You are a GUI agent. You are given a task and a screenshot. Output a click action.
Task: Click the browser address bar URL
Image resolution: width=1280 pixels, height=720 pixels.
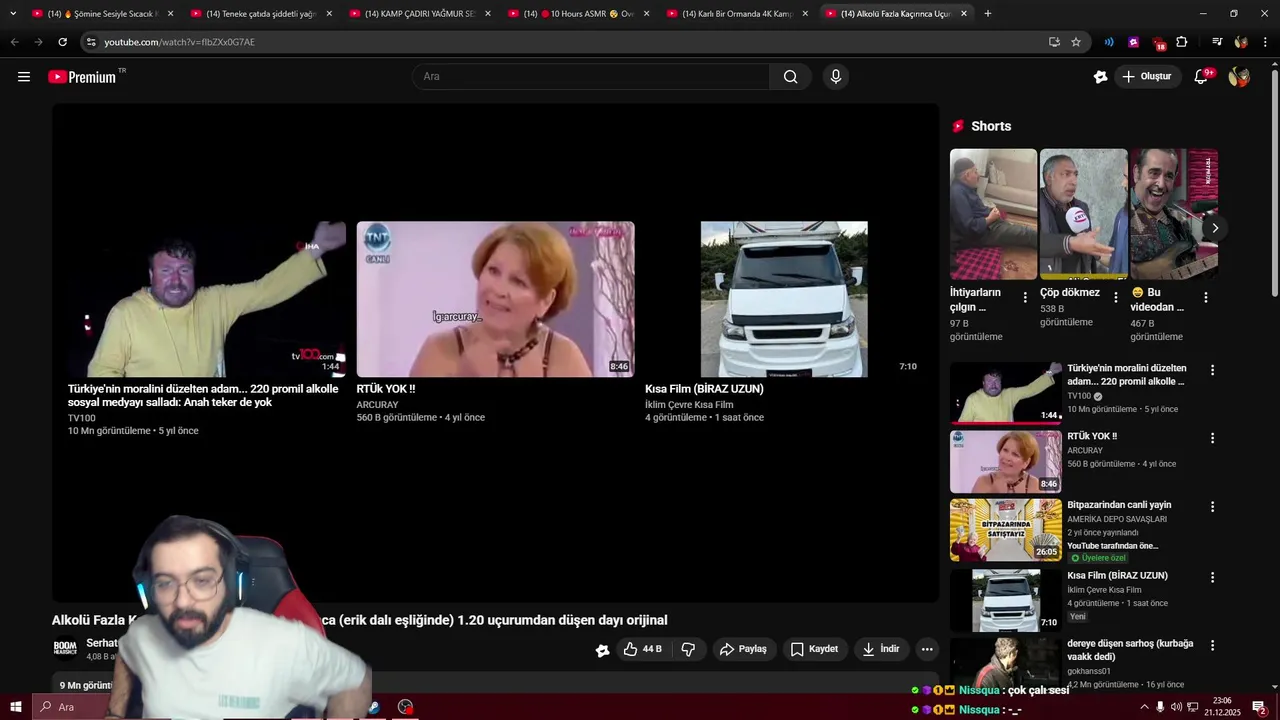pos(179,42)
